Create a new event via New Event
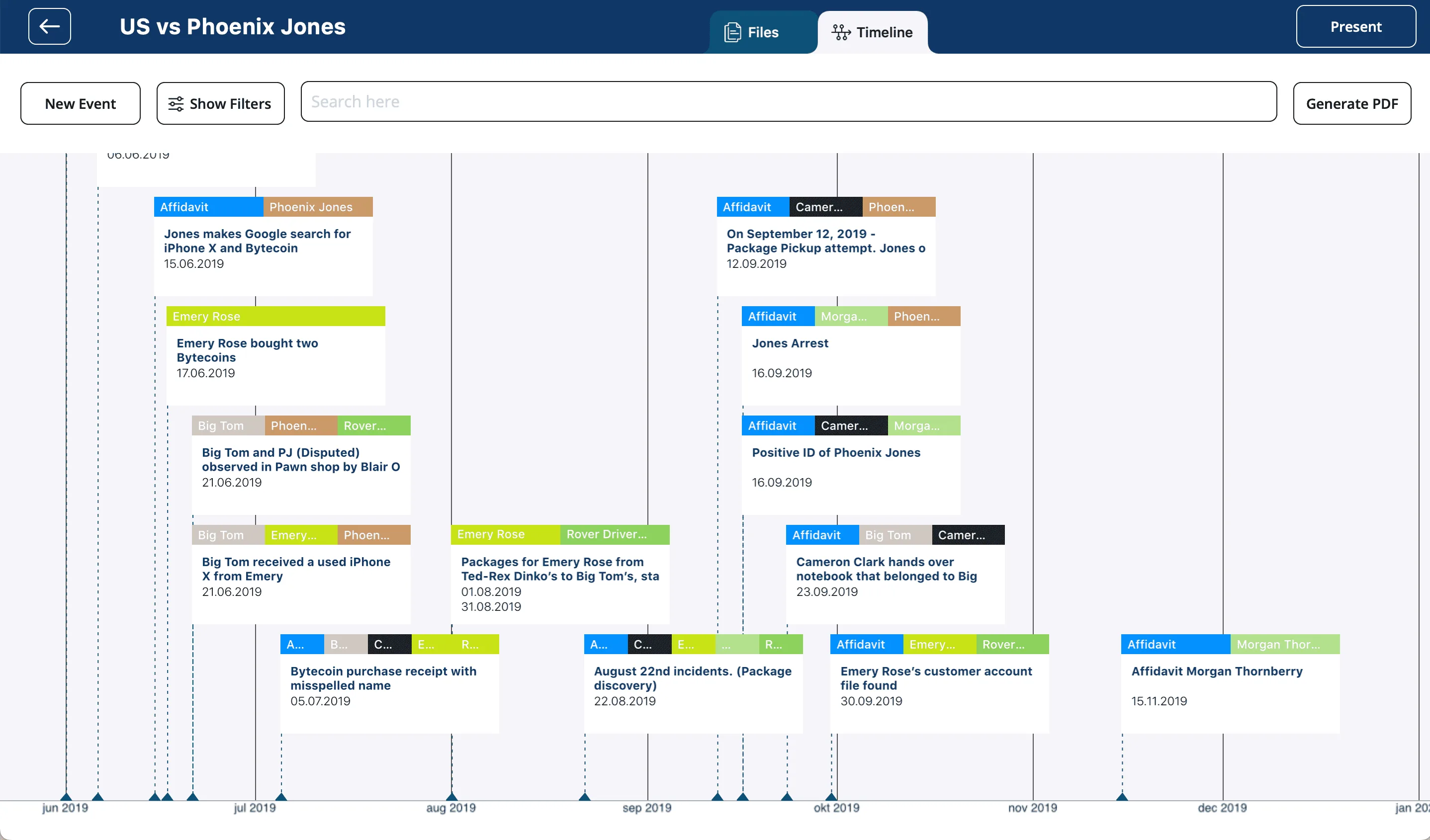Viewport: 1430px width, 840px height. pos(80,103)
